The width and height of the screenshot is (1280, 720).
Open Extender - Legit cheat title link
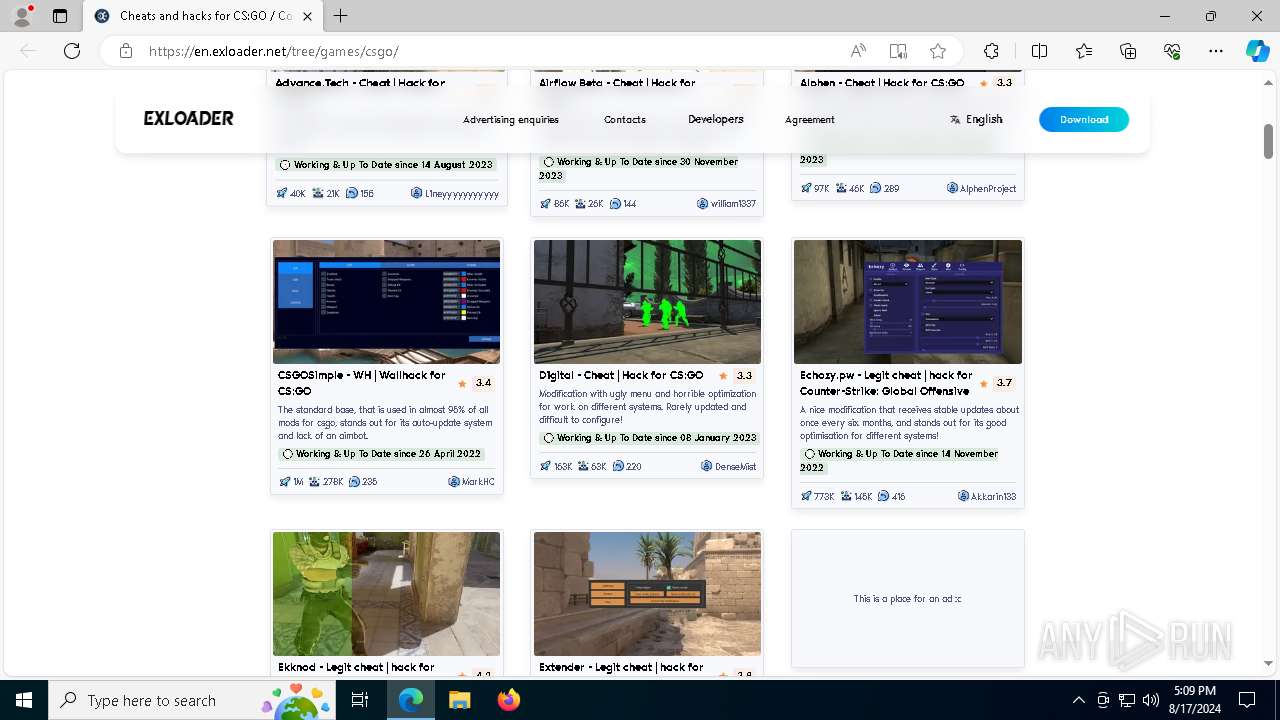pos(621,667)
